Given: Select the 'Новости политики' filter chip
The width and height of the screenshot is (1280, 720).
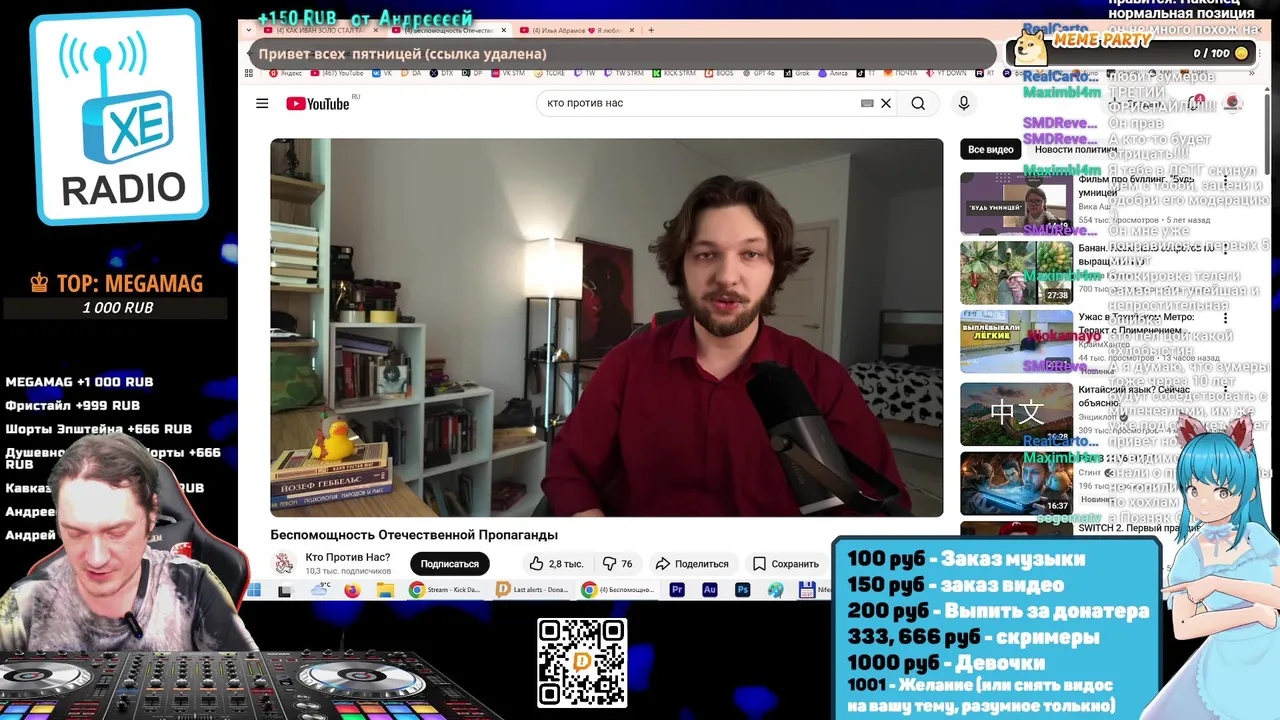Looking at the screenshot, I should [x=1074, y=149].
